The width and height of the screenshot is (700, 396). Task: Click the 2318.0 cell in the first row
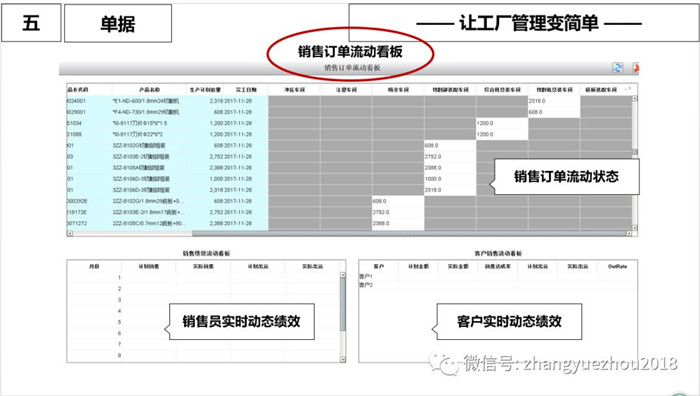(554, 101)
